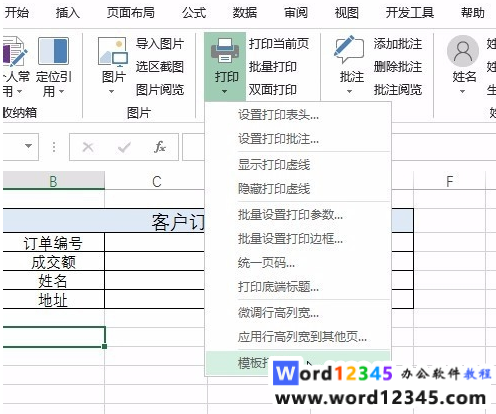The image size is (496, 414).
Task: Select column C header
Action: 157,182
